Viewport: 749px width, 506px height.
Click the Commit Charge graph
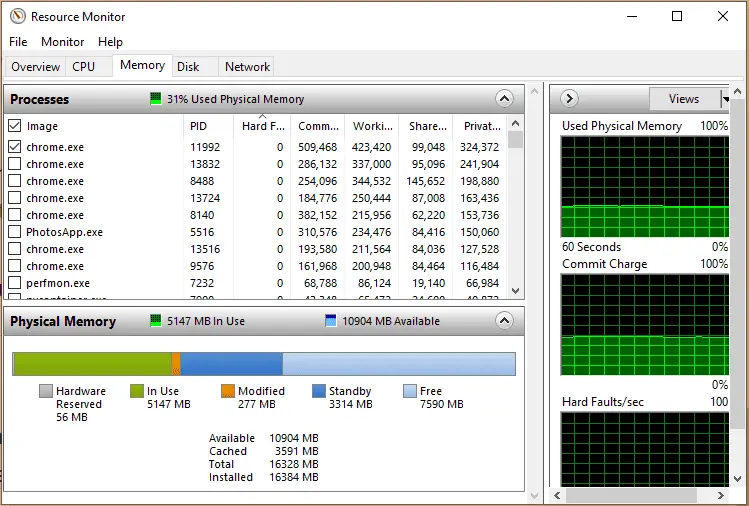pos(645,325)
